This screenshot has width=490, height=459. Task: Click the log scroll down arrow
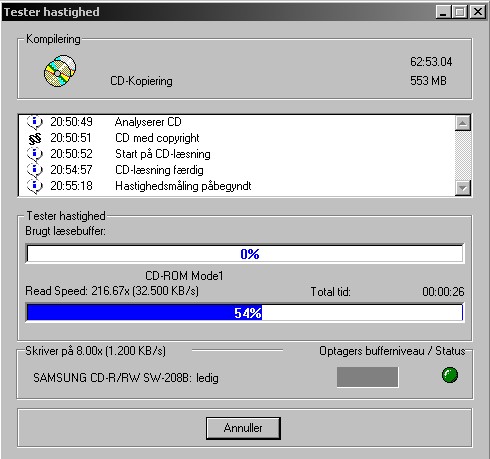(463, 188)
